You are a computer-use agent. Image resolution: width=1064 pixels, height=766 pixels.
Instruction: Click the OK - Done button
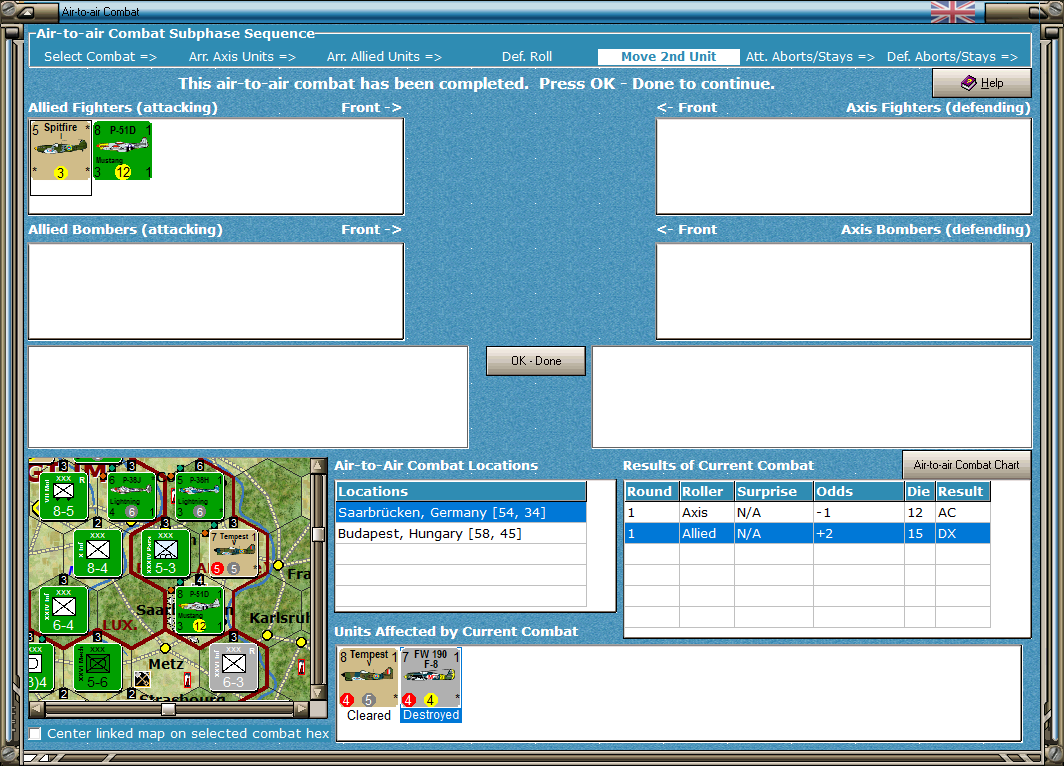535,361
